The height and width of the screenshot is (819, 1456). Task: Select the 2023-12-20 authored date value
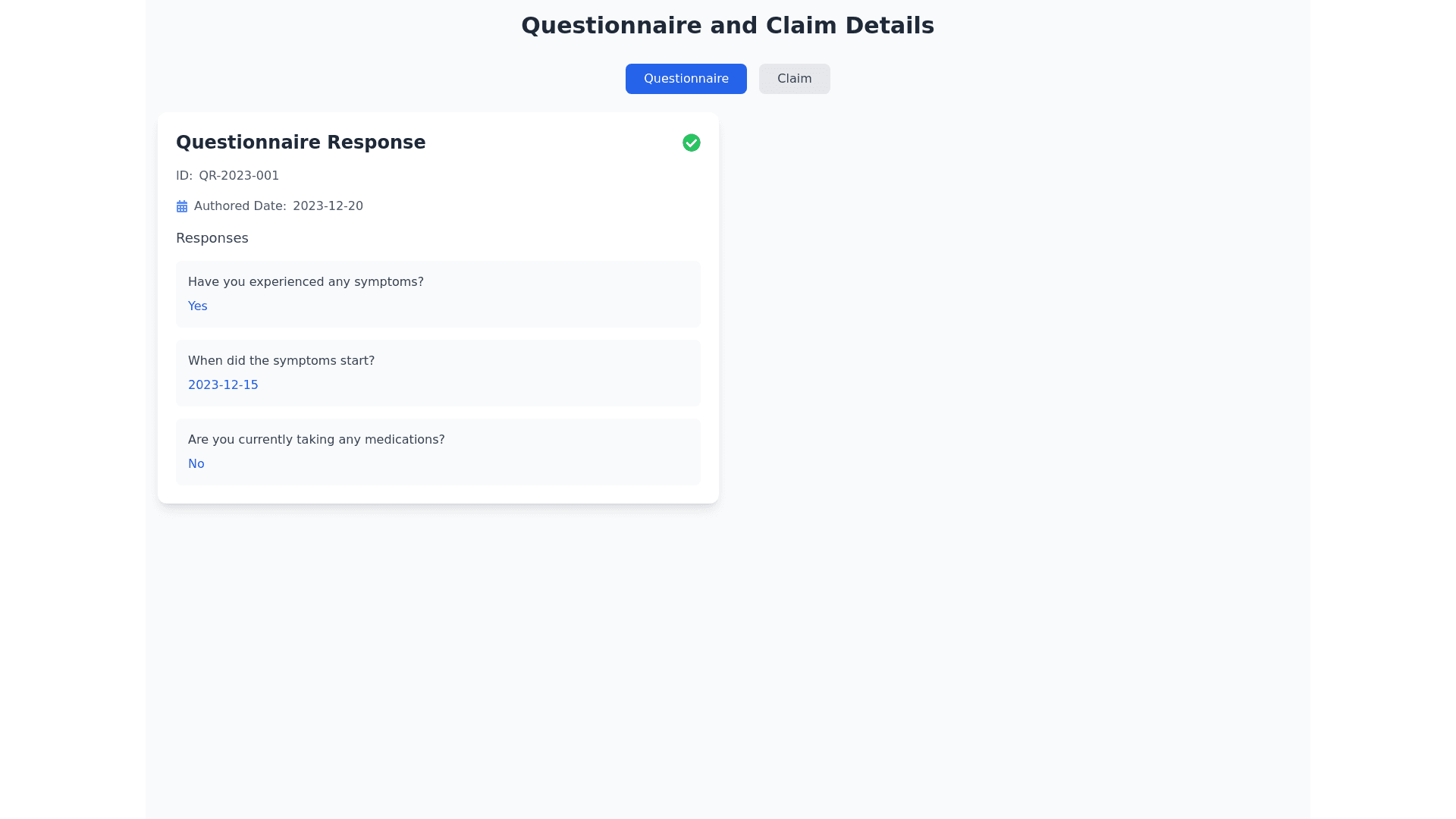tap(328, 206)
